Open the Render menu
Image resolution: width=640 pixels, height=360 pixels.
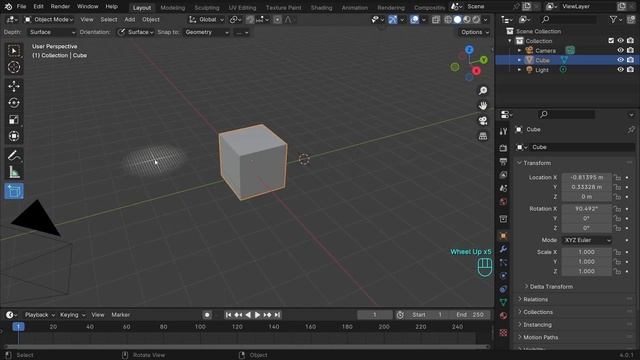tap(60, 7)
